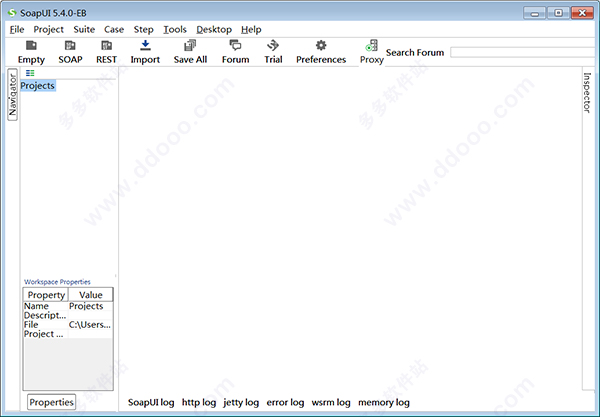
Task: Minimize the SoapUI window
Action: (x=534, y=13)
